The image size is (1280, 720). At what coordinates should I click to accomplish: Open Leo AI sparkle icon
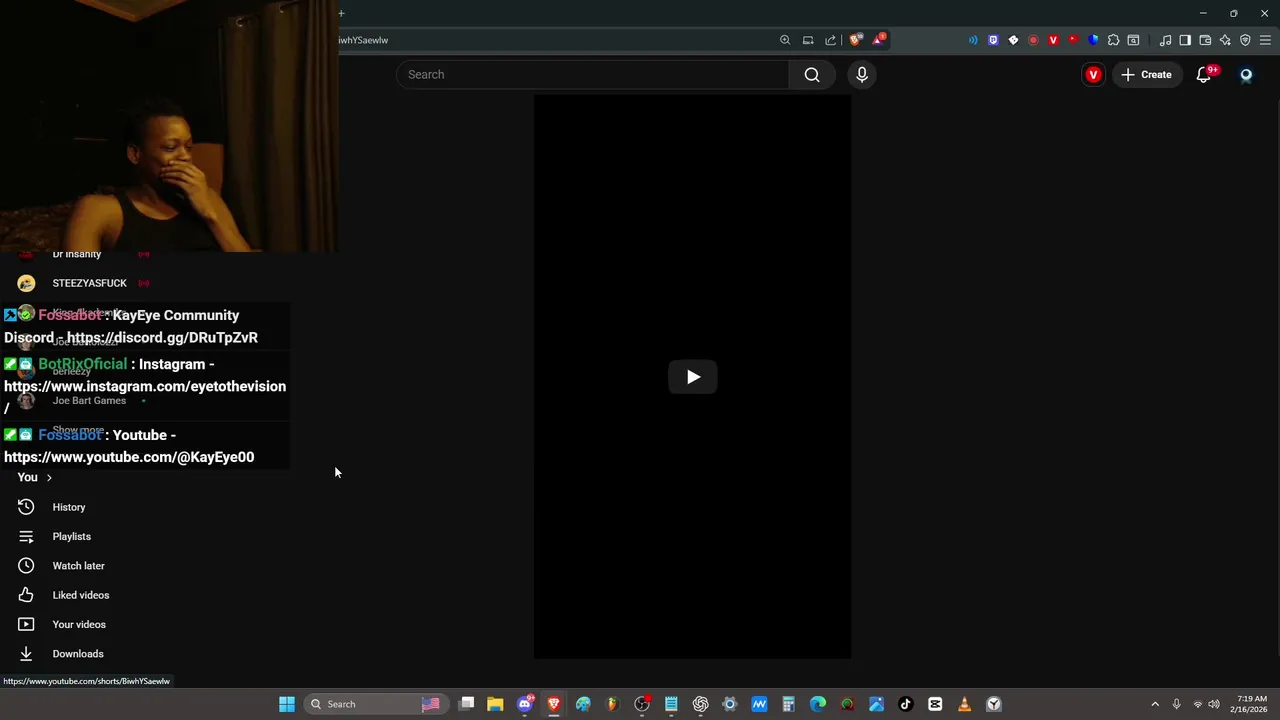[1225, 40]
